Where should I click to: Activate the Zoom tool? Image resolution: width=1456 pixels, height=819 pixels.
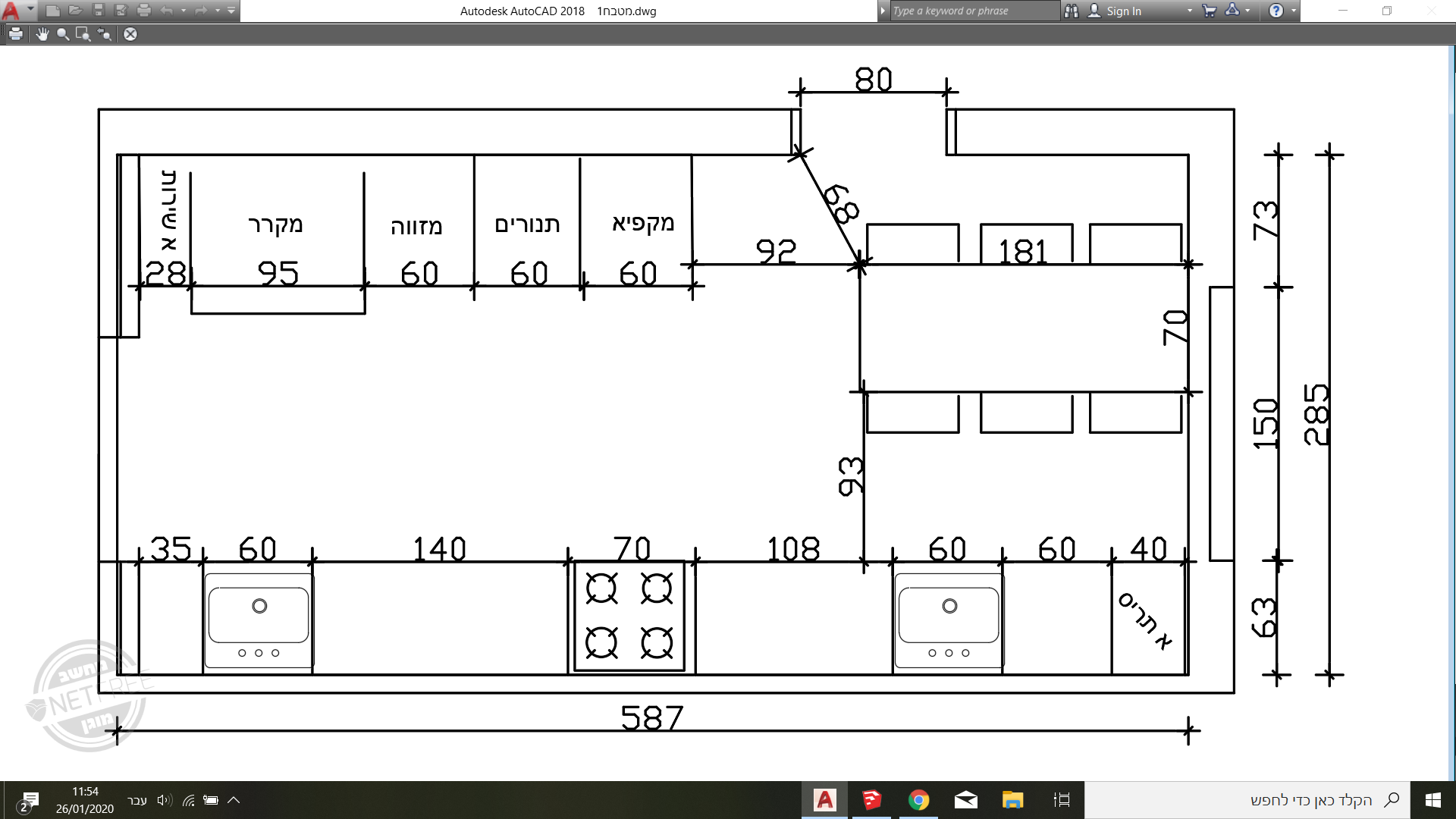[63, 34]
